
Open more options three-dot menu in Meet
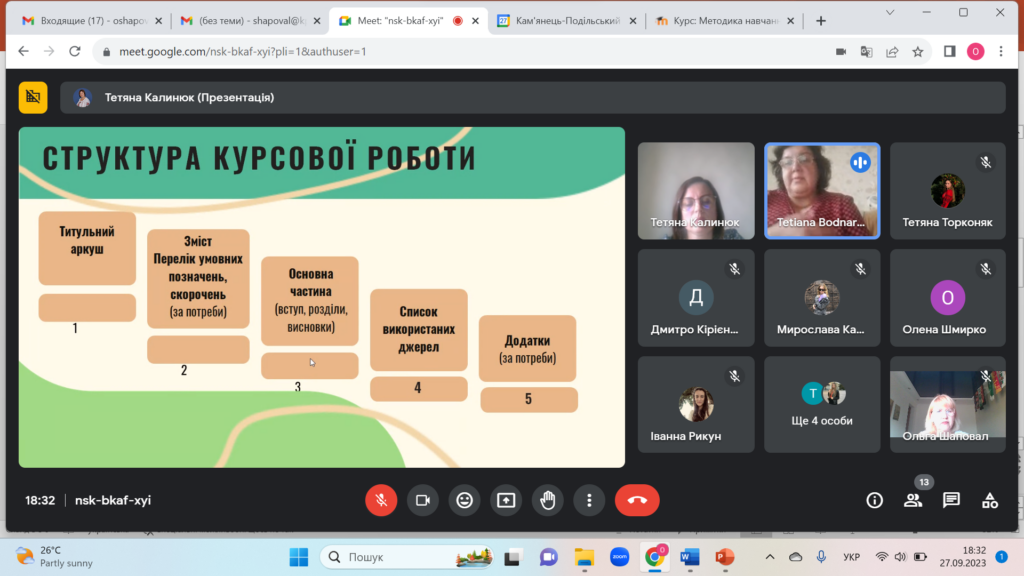590,500
